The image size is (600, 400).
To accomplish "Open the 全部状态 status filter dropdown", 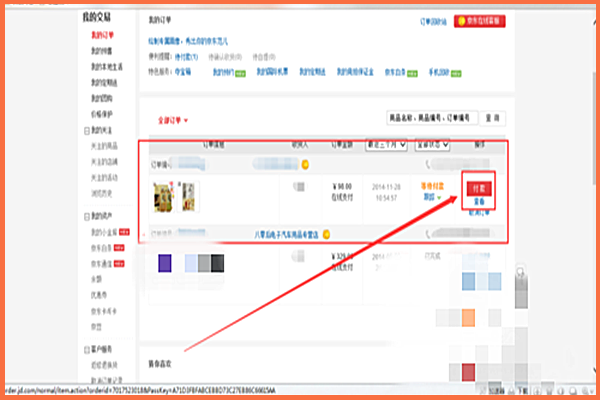I will coord(432,145).
